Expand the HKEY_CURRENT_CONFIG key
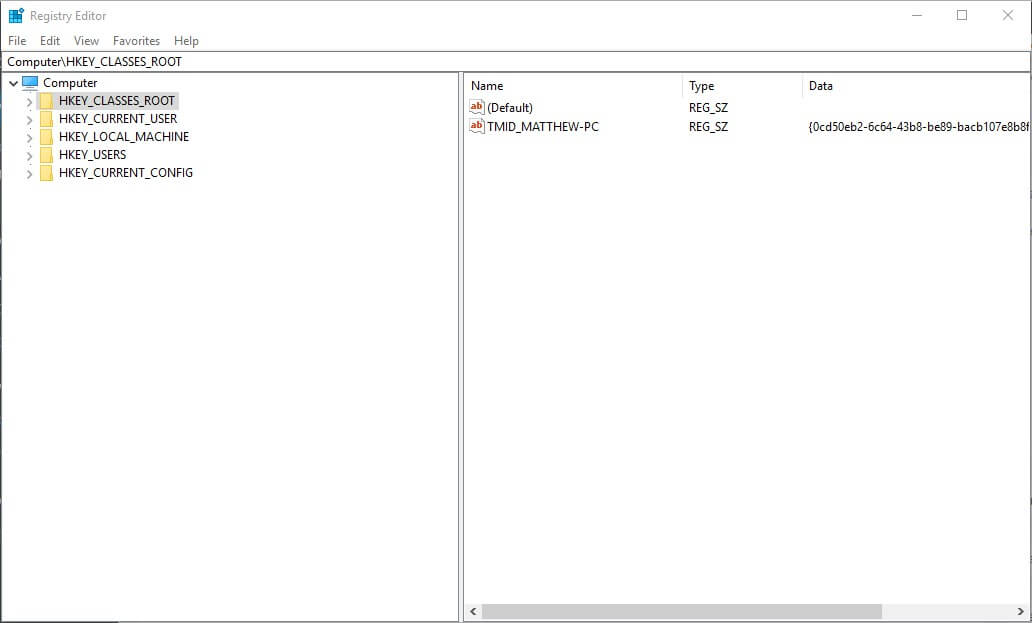This screenshot has width=1032, height=623. [x=29, y=174]
